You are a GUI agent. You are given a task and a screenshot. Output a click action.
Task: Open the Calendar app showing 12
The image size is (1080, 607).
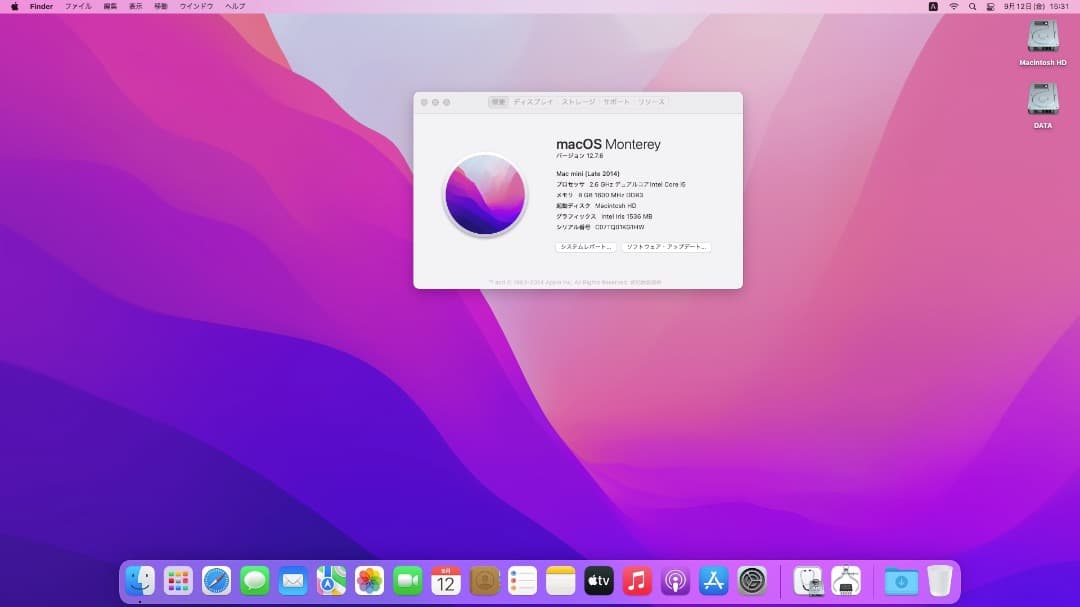click(x=445, y=580)
